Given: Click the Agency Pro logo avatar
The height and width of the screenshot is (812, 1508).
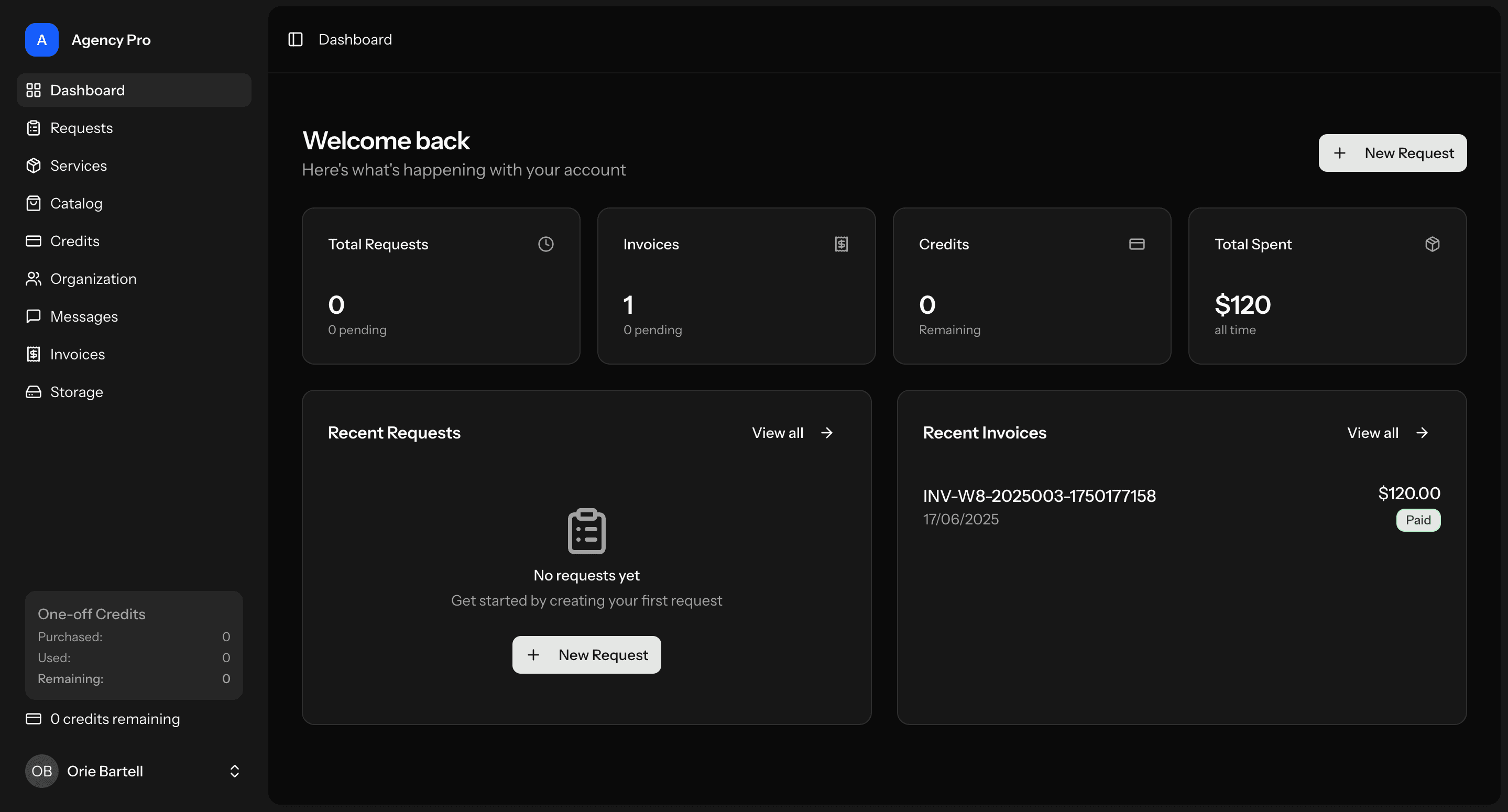Looking at the screenshot, I should tap(41, 40).
